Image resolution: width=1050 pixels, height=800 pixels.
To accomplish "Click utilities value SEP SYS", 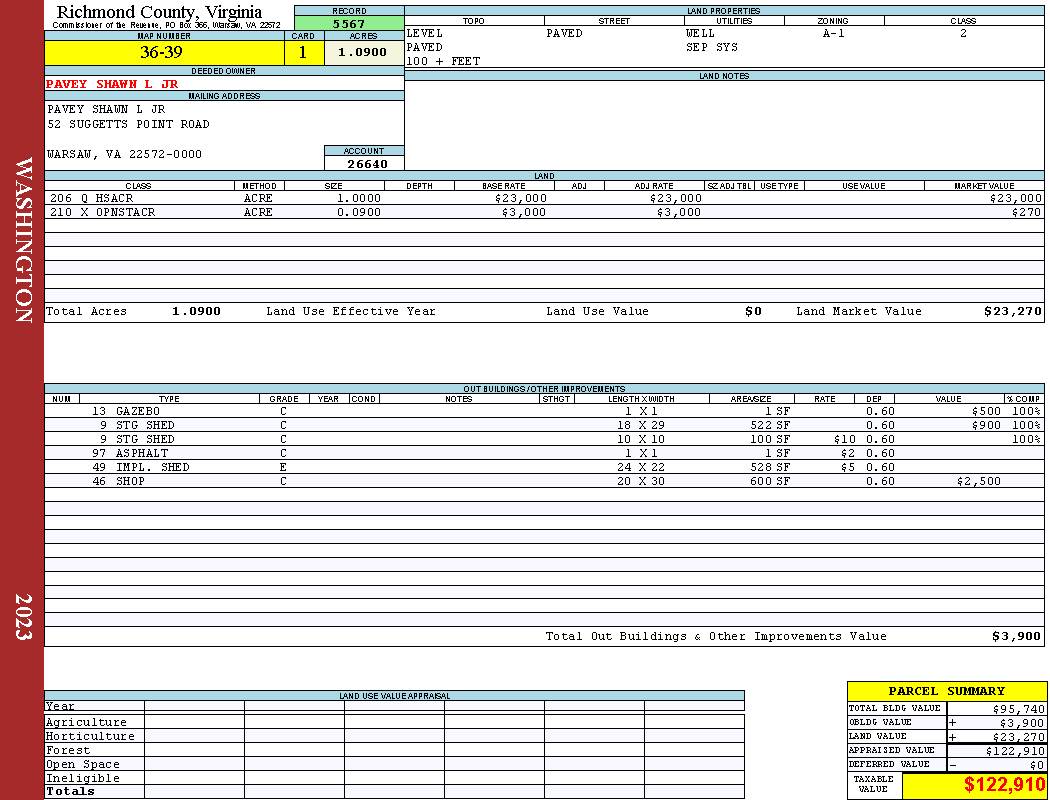I will pos(712,48).
